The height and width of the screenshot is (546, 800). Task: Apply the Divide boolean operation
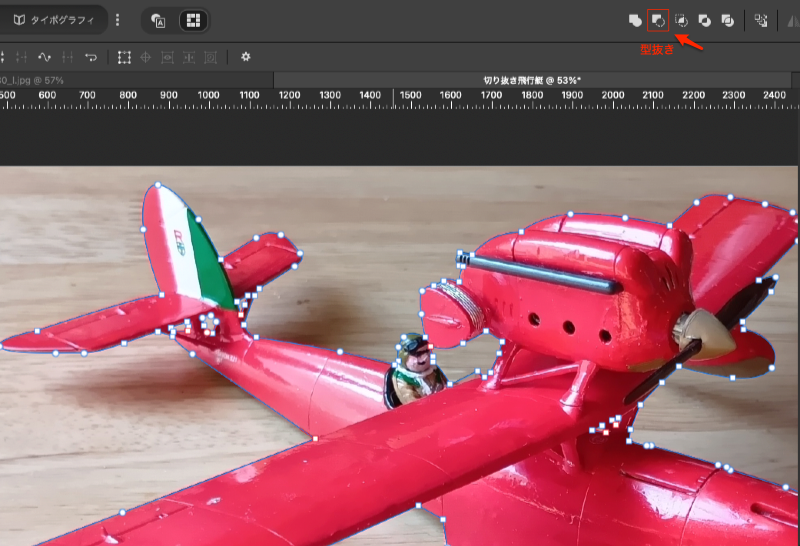[x=728, y=20]
